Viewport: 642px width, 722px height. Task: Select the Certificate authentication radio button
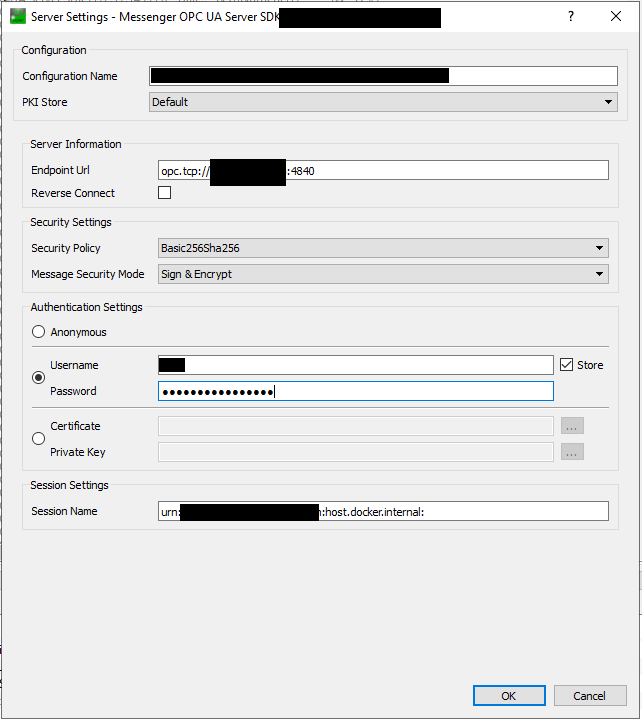coord(38,438)
